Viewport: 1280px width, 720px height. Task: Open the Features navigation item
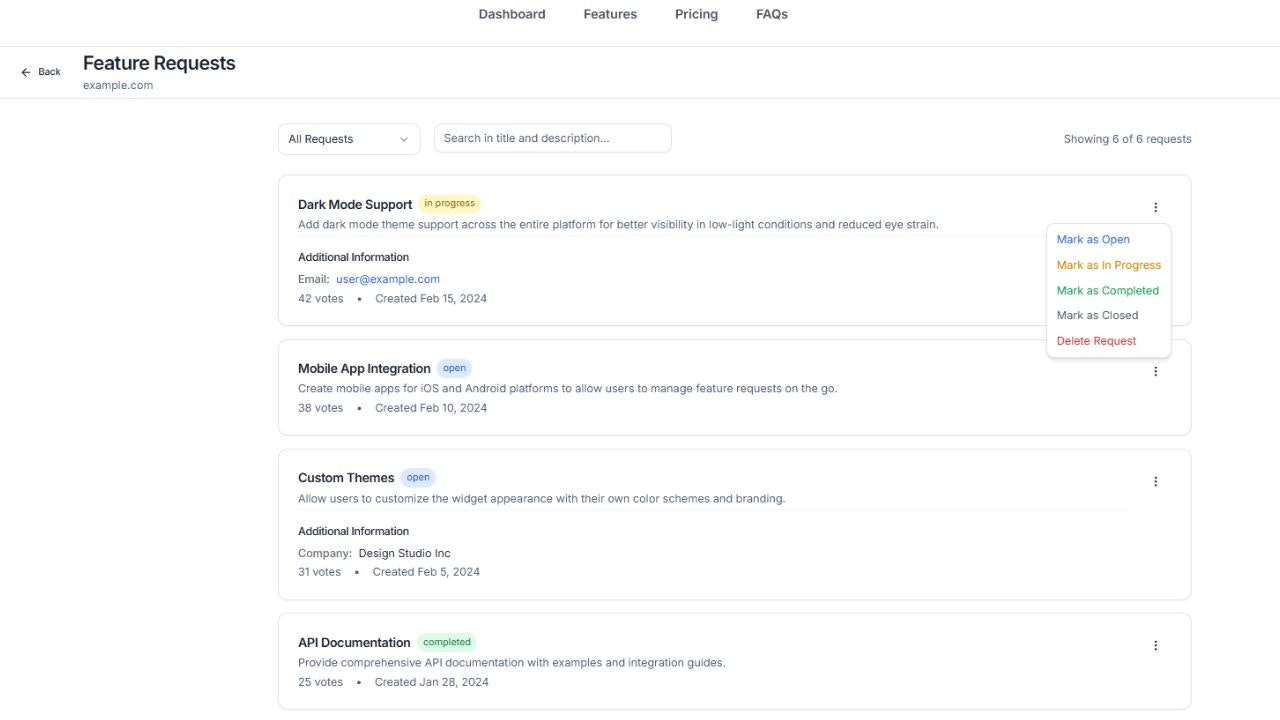point(610,14)
